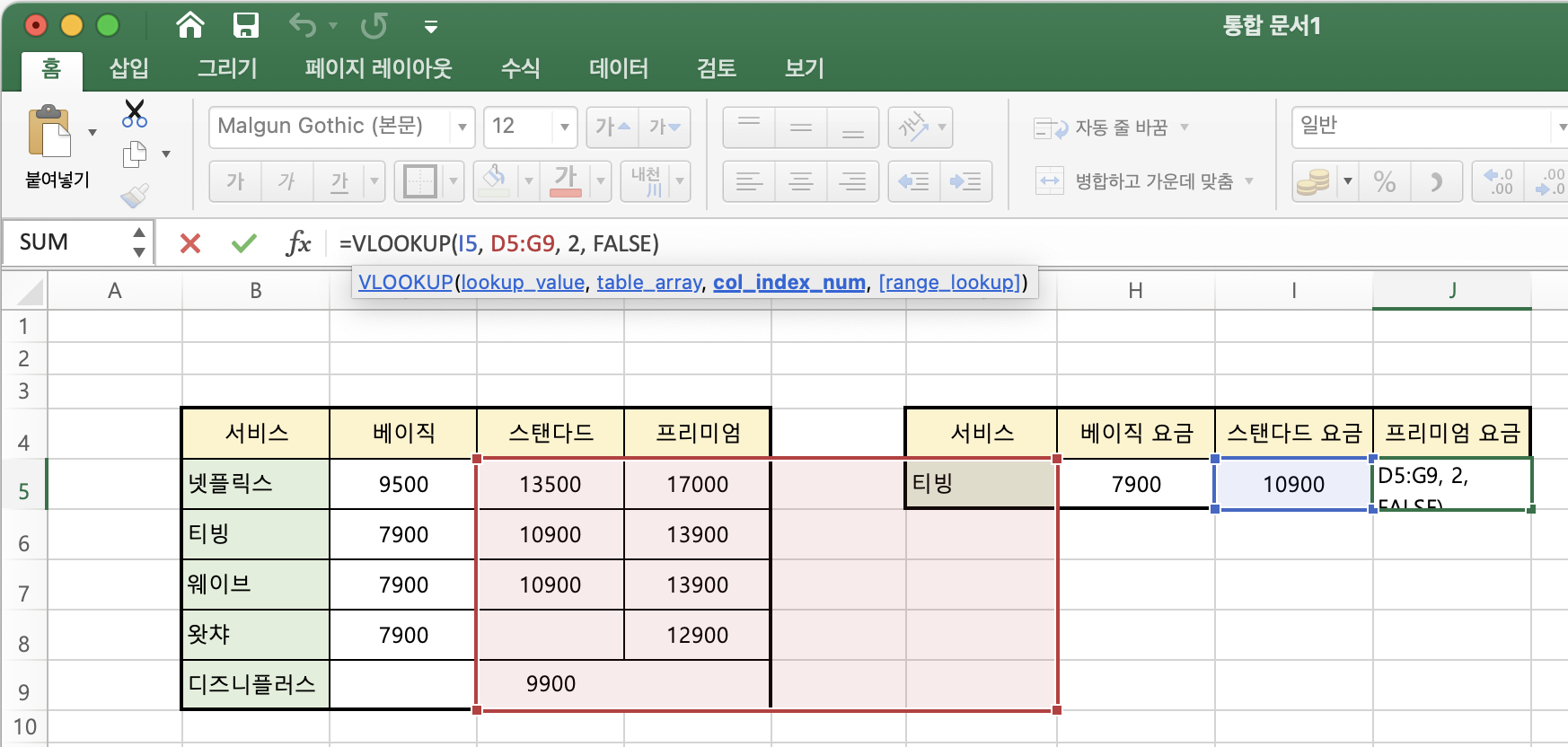Align text right
Viewport: 1568px width, 747px height.
click(x=853, y=181)
